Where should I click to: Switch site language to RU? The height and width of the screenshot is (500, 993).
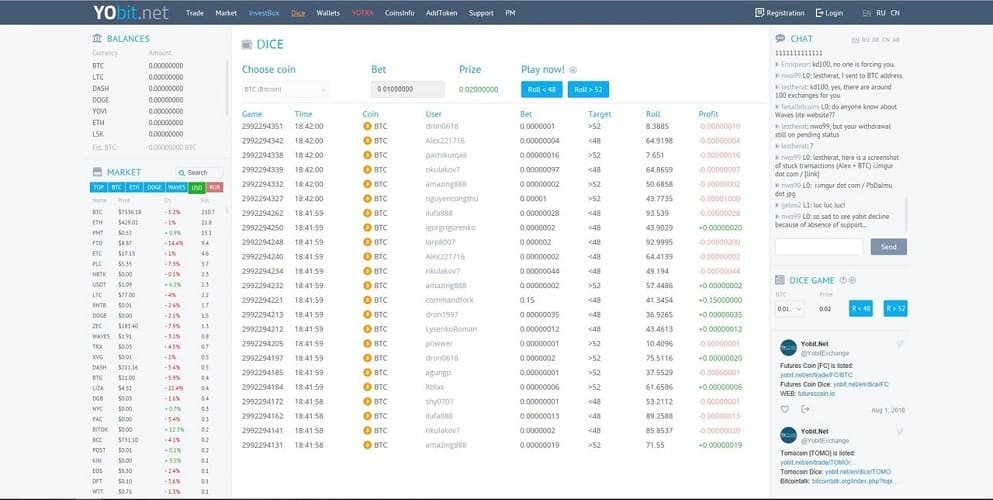point(881,13)
